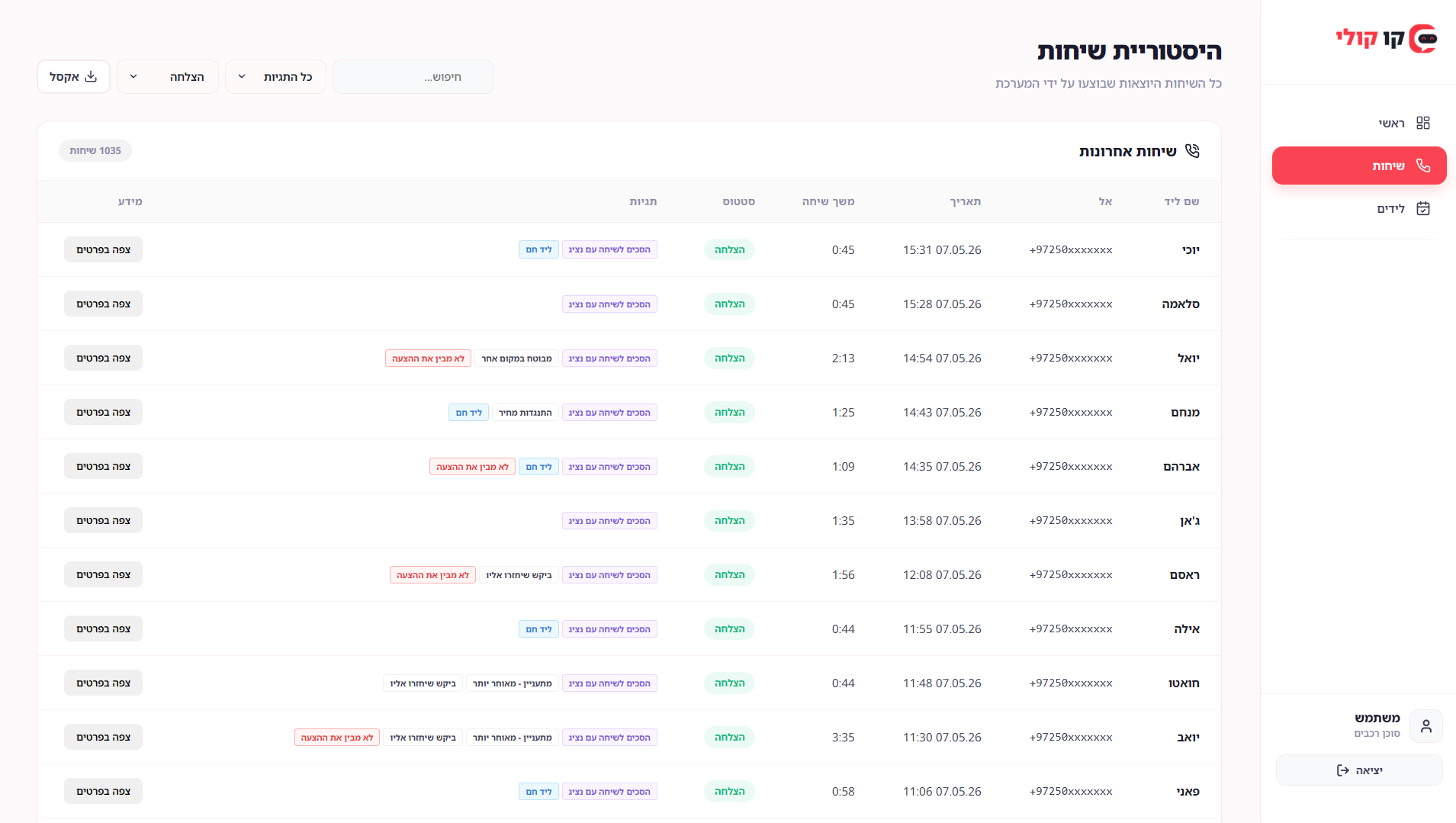This screenshot has height=823, width=1456.
Task: Click the logout arrow icon in יציאה
Action: [1343, 770]
